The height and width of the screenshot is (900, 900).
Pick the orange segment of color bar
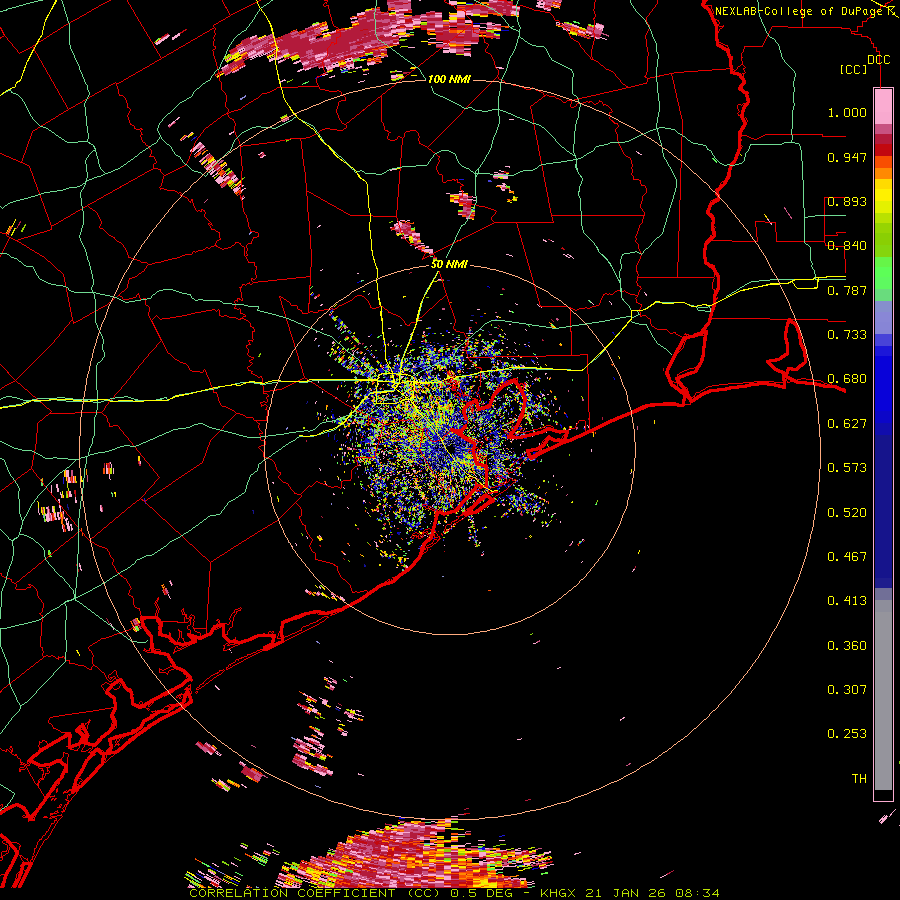pyautogui.click(x=883, y=168)
